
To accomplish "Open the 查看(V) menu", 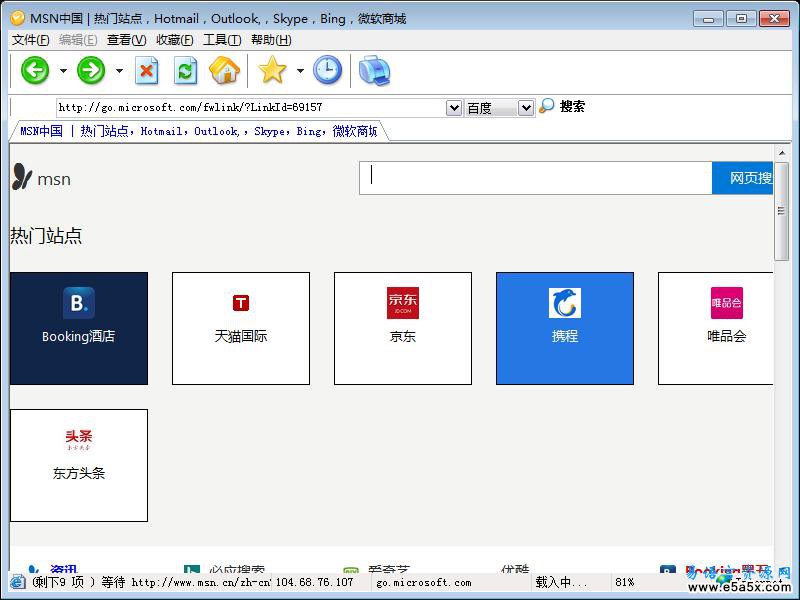I will point(127,40).
